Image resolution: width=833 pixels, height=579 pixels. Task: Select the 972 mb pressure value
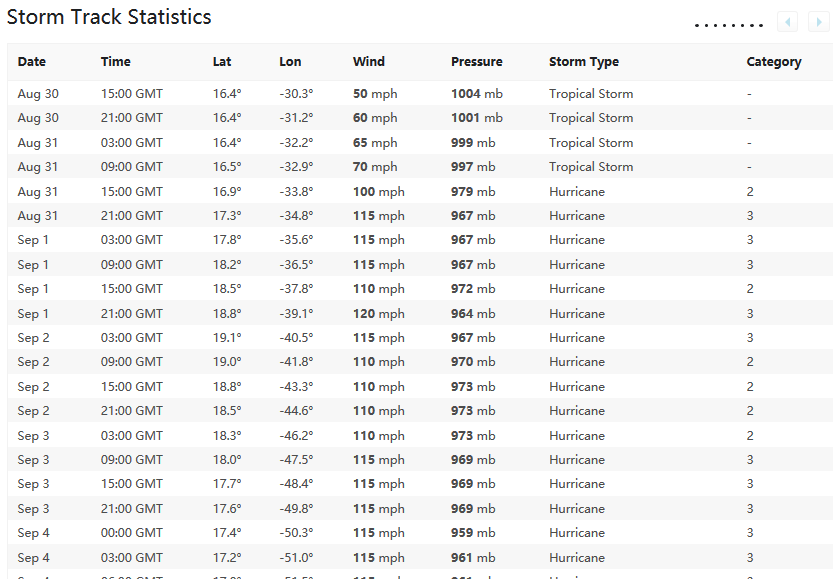(x=473, y=289)
